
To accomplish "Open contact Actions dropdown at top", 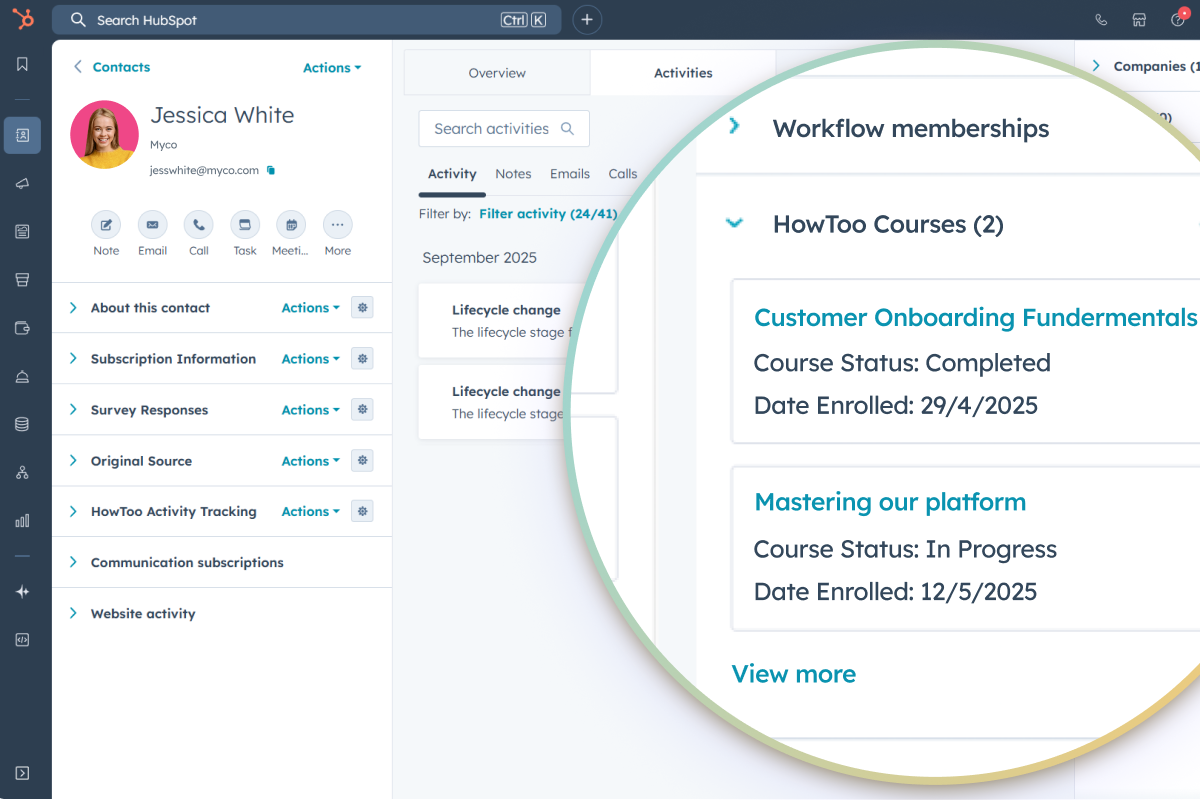I will click(x=332, y=68).
